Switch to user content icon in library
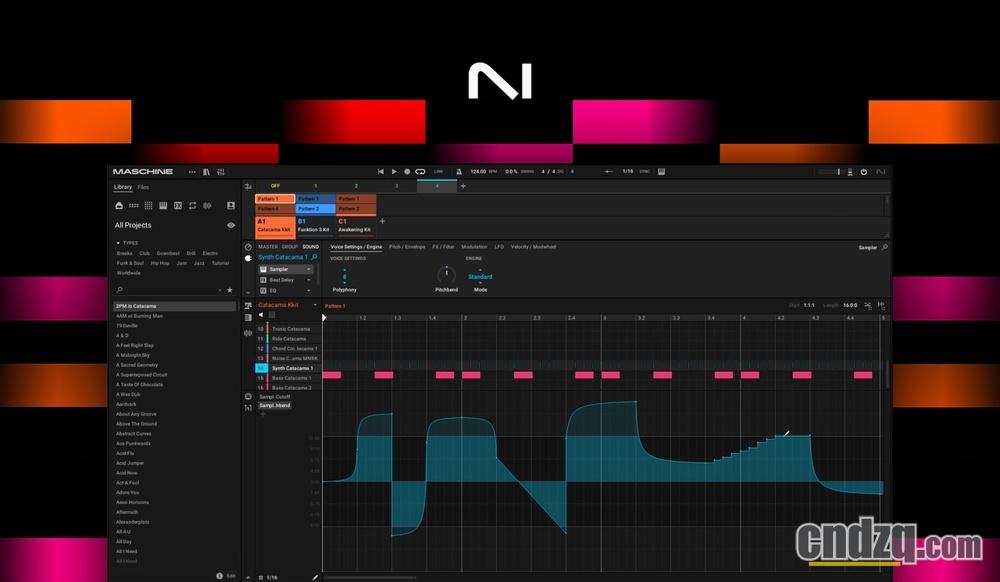This screenshot has height=582, width=1000. pos(231,205)
